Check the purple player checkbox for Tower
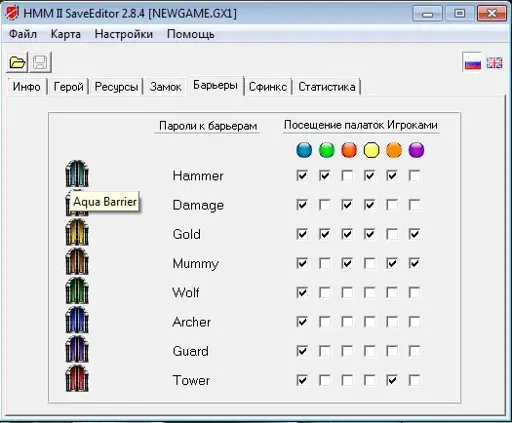512x423 pixels. click(414, 380)
